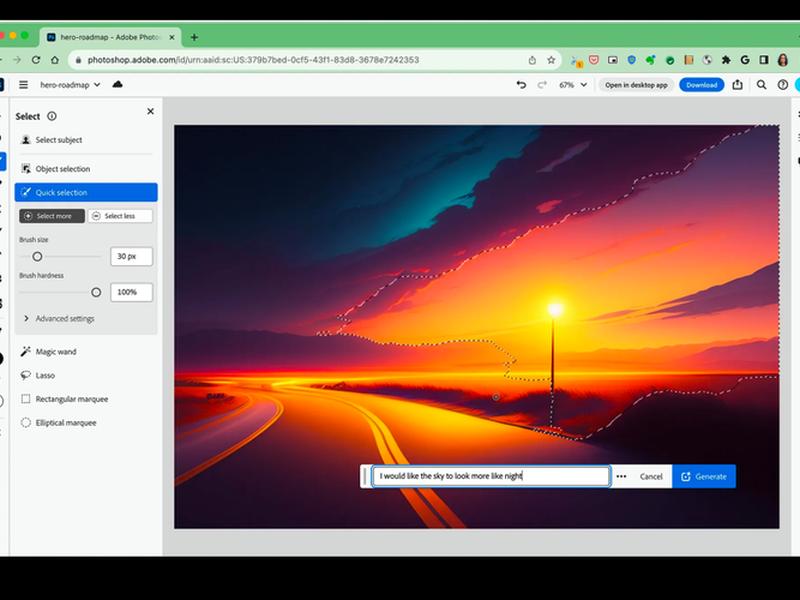Click the Grammarly G extension icon
The image size is (800, 600).
coord(745,60)
